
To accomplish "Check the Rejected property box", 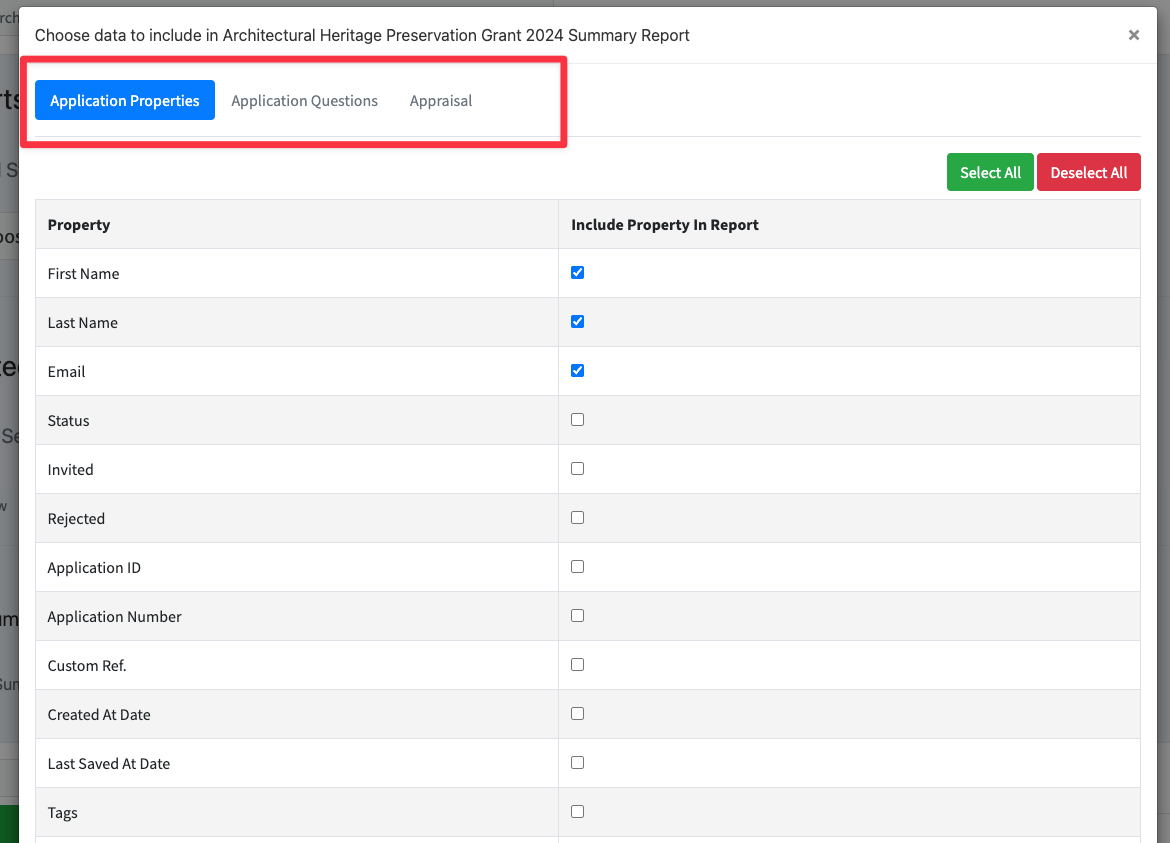I will coord(577,518).
